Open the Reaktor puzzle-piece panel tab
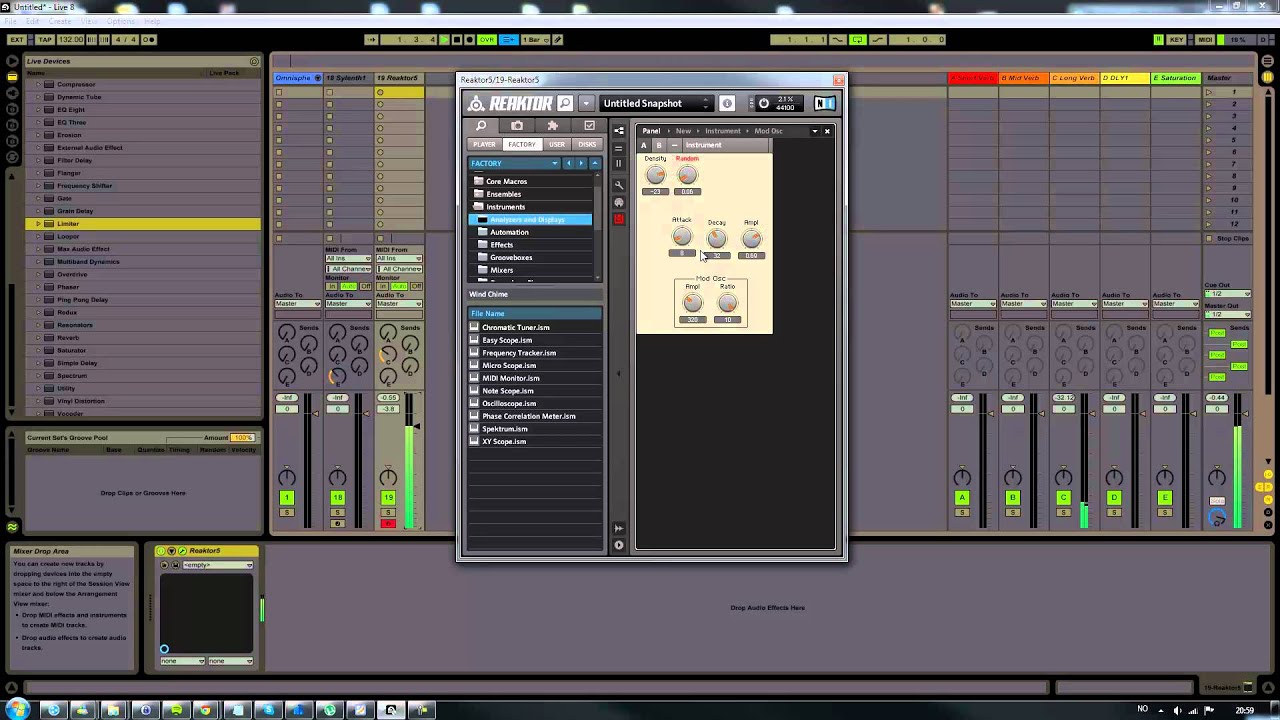This screenshot has height=720, width=1280. pyautogui.click(x=553, y=126)
